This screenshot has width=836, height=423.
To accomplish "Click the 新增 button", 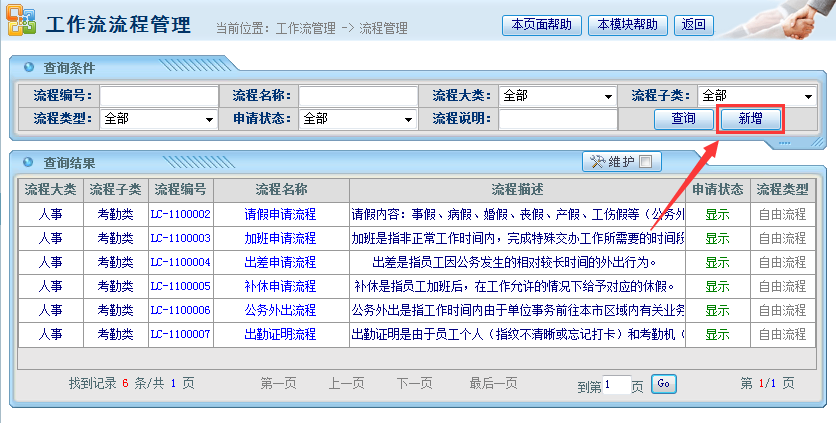I will [750, 119].
